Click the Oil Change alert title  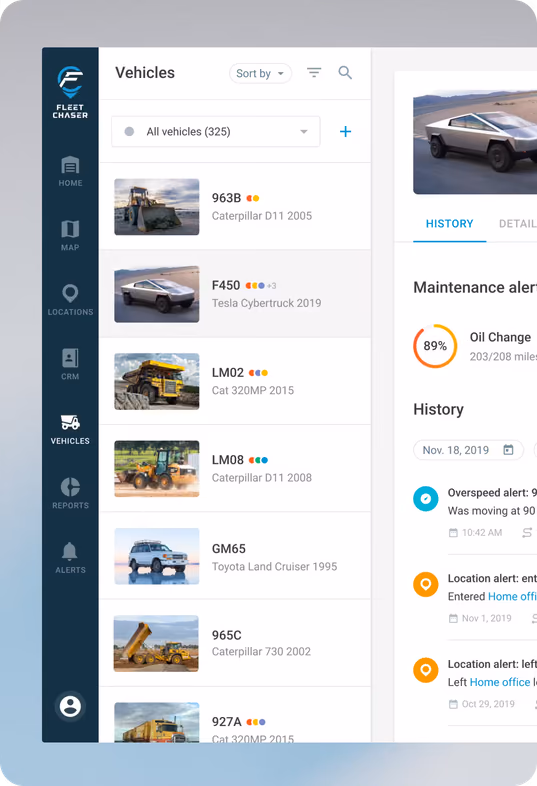coord(500,337)
